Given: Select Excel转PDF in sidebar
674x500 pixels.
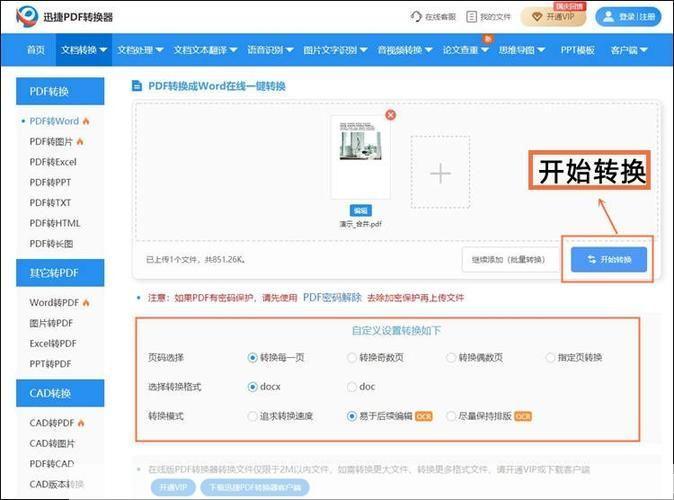Looking at the screenshot, I should 52,344.
